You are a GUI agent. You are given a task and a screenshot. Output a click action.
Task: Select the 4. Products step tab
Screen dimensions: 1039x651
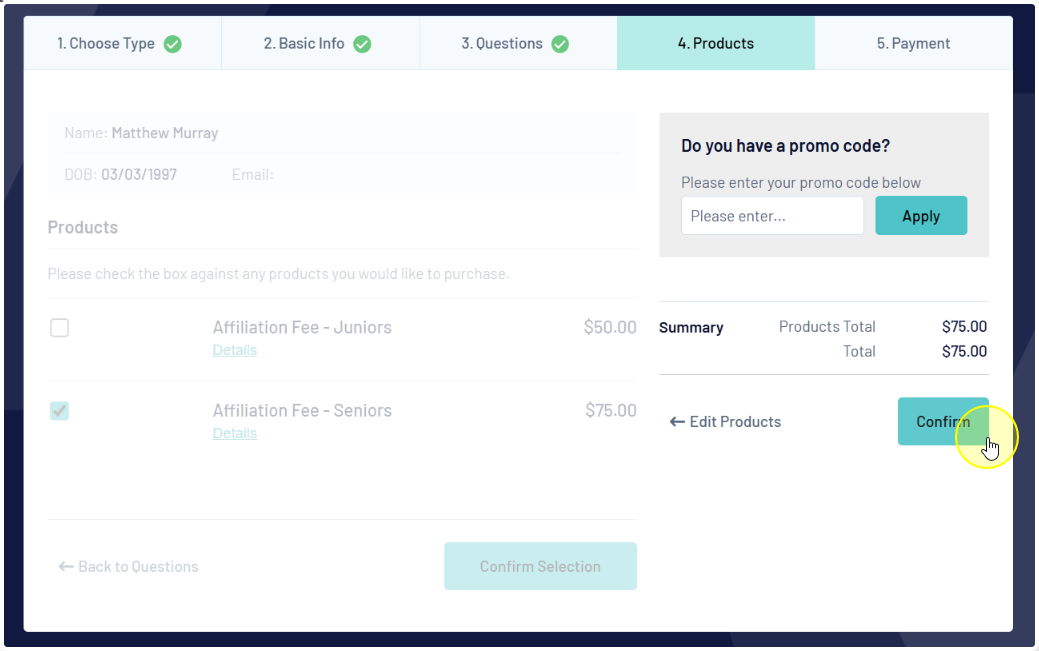[x=716, y=43]
